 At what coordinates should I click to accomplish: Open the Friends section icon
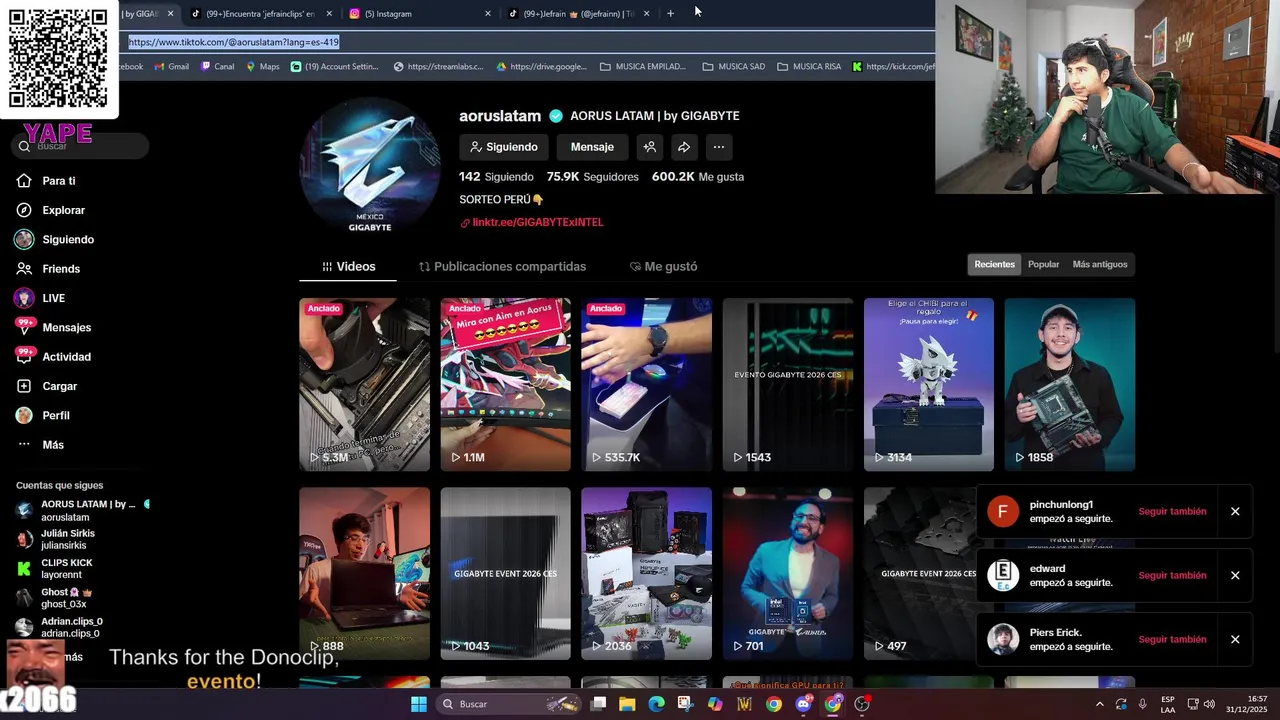(24, 269)
